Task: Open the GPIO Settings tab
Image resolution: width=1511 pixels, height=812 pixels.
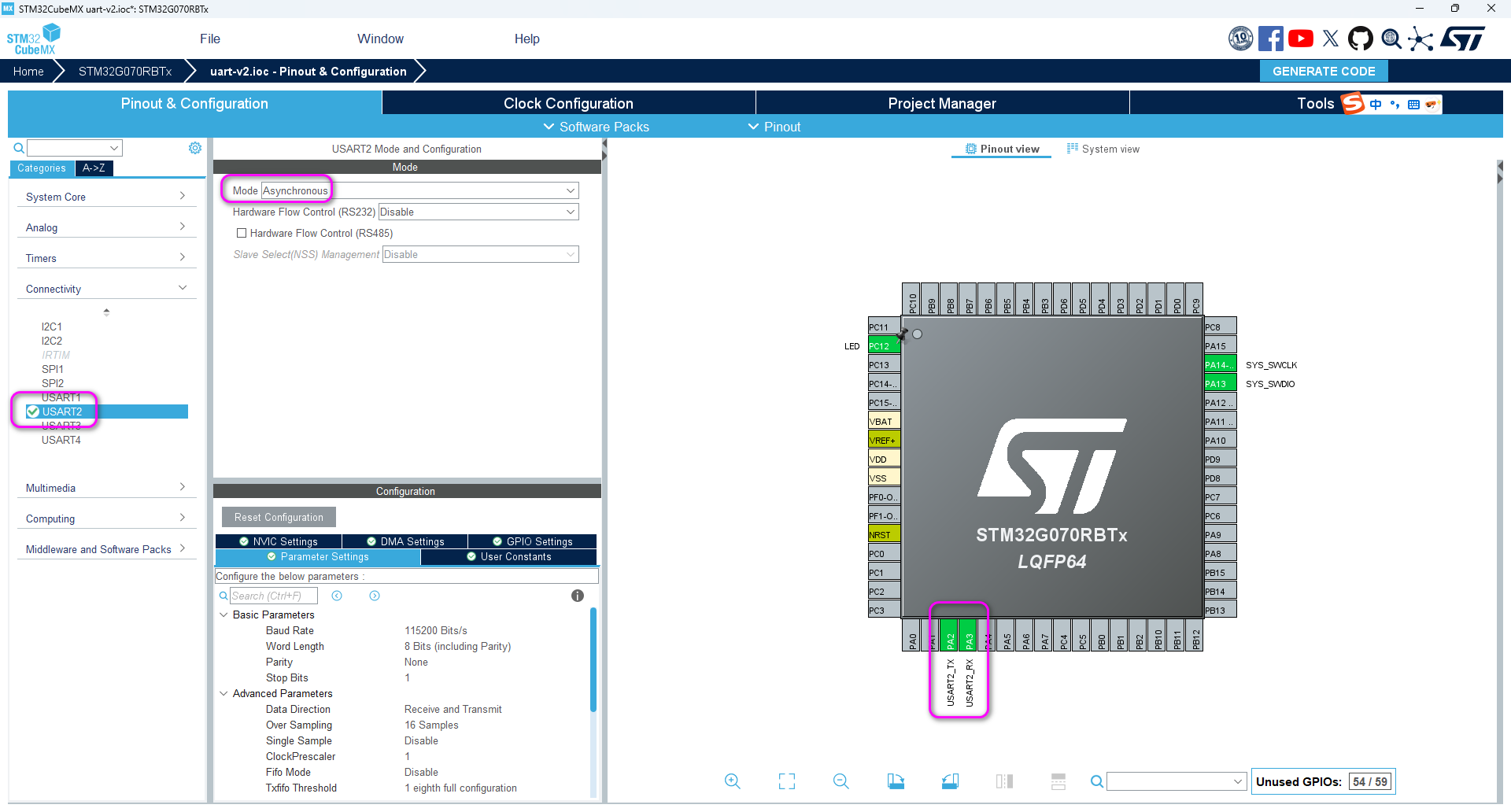Action: (x=533, y=541)
